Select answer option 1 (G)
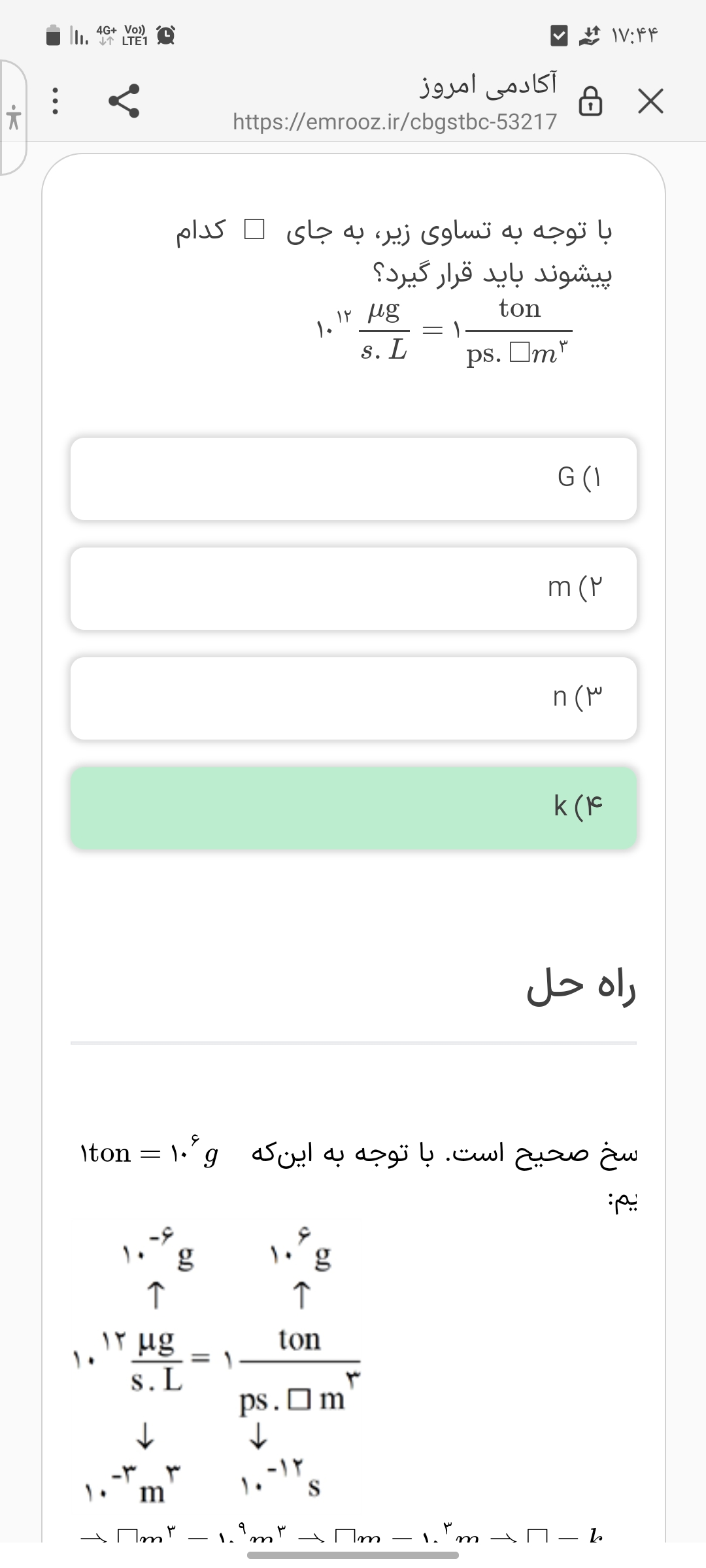The height and width of the screenshot is (1568, 706). [353, 478]
